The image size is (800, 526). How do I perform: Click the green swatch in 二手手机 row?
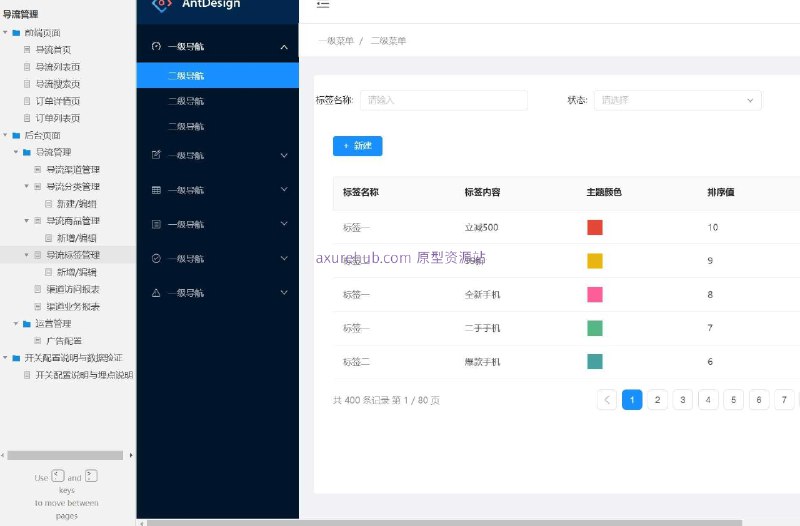click(x=595, y=328)
